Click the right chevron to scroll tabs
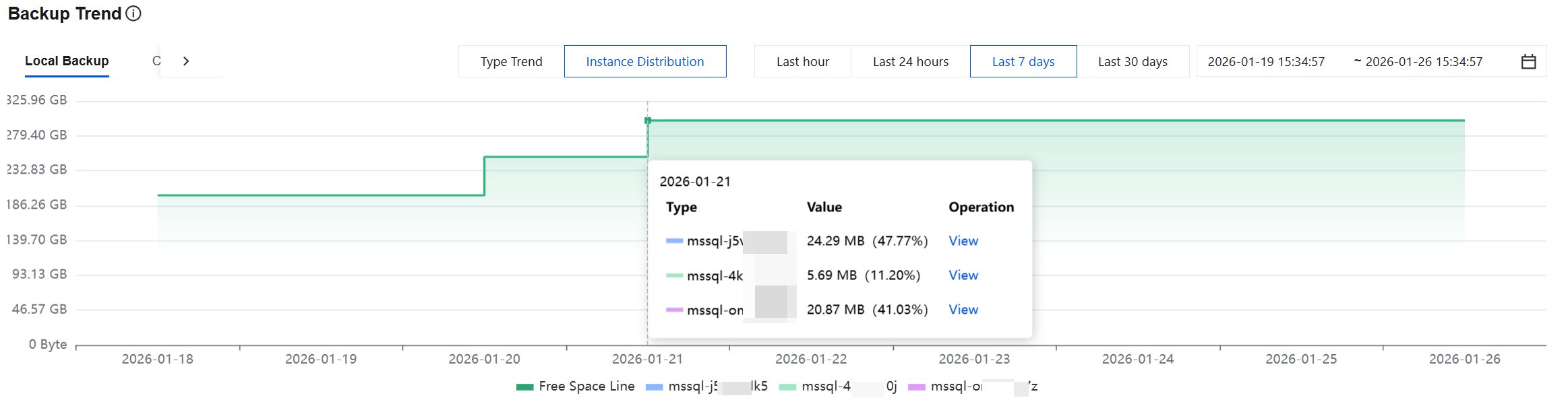This screenshot has height=402, width=1568. [x=186, y=61]
